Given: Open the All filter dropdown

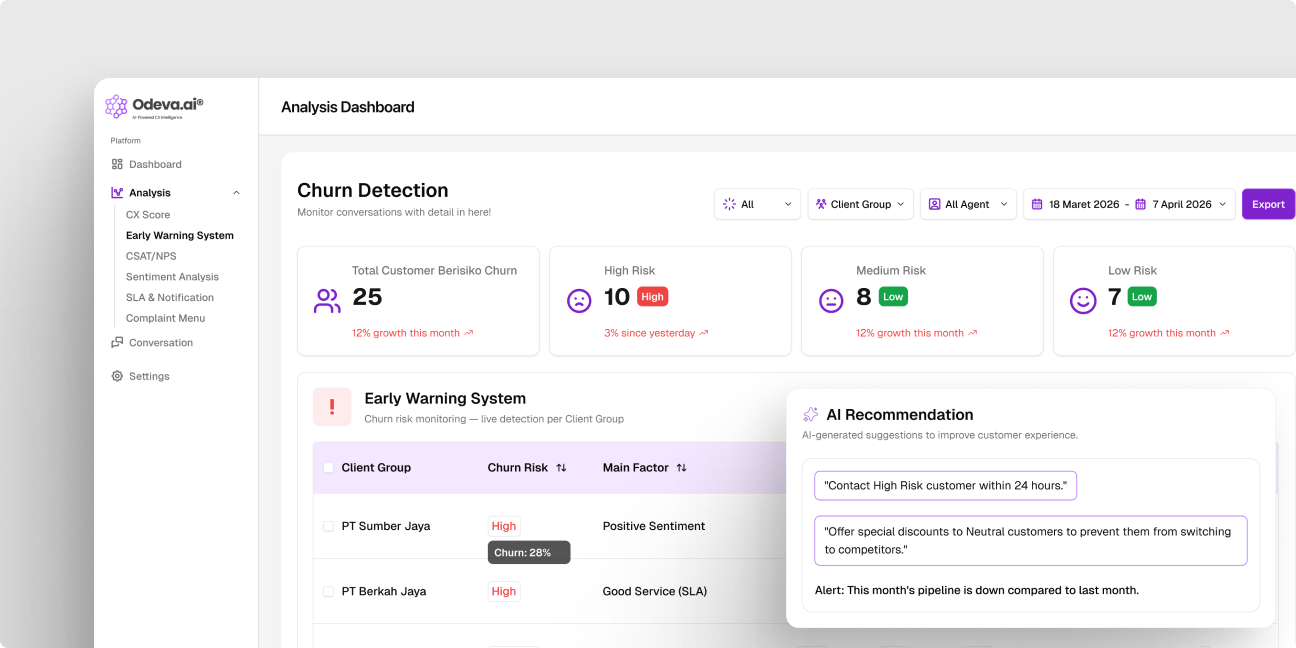Looking at the screenshot, I should tap(757, 204).
